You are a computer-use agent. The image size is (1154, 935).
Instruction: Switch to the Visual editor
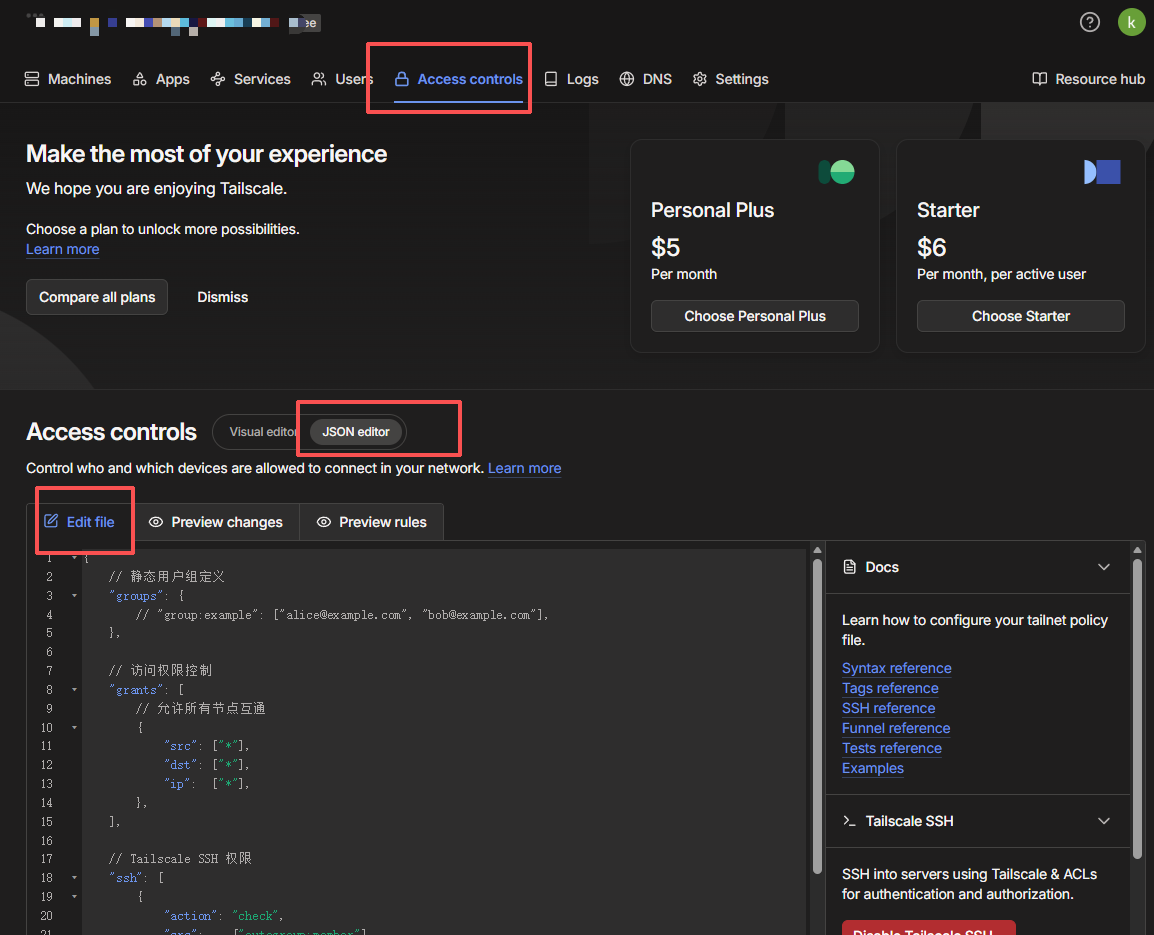click(262, 431)
